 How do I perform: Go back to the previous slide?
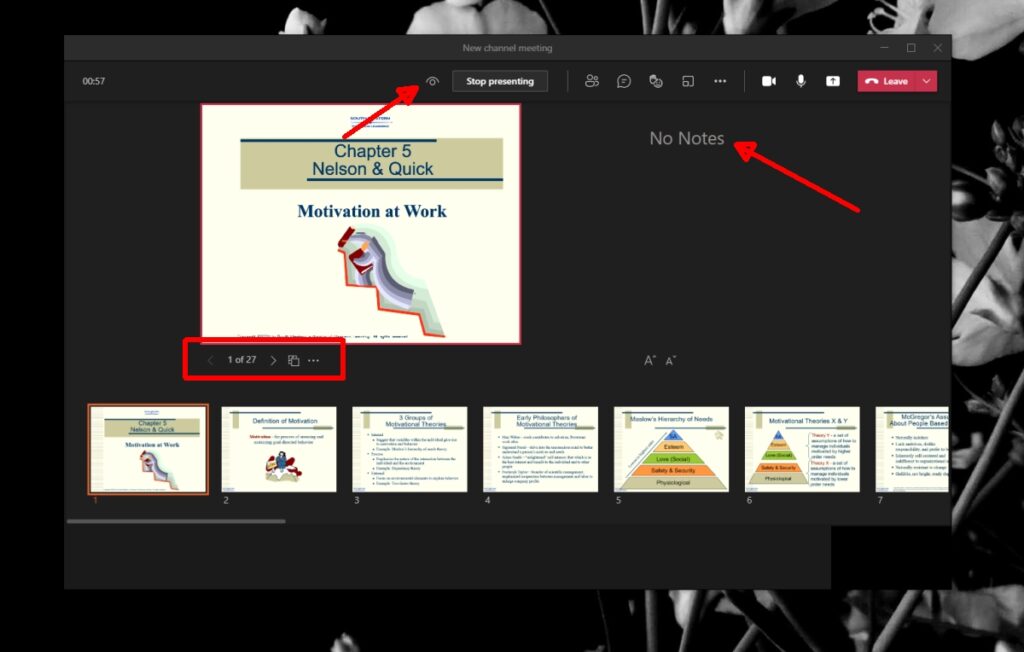210,359
